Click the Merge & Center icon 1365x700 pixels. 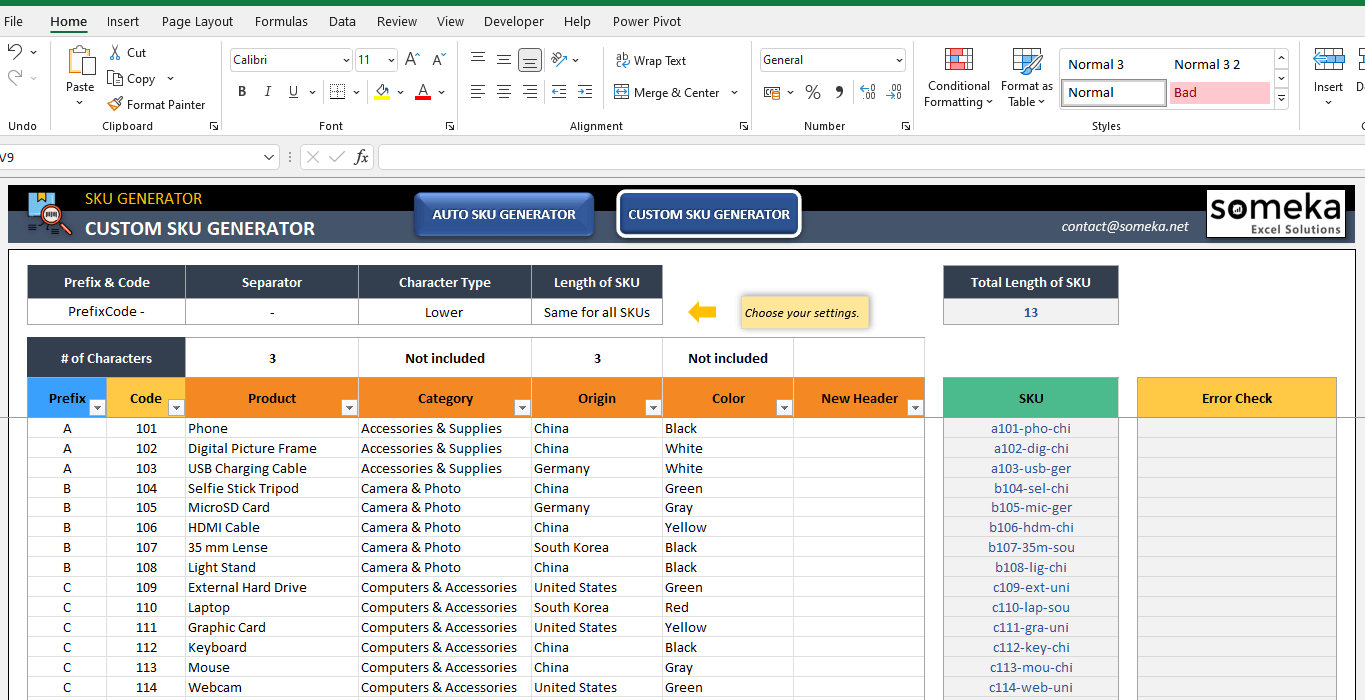[620, 92]
